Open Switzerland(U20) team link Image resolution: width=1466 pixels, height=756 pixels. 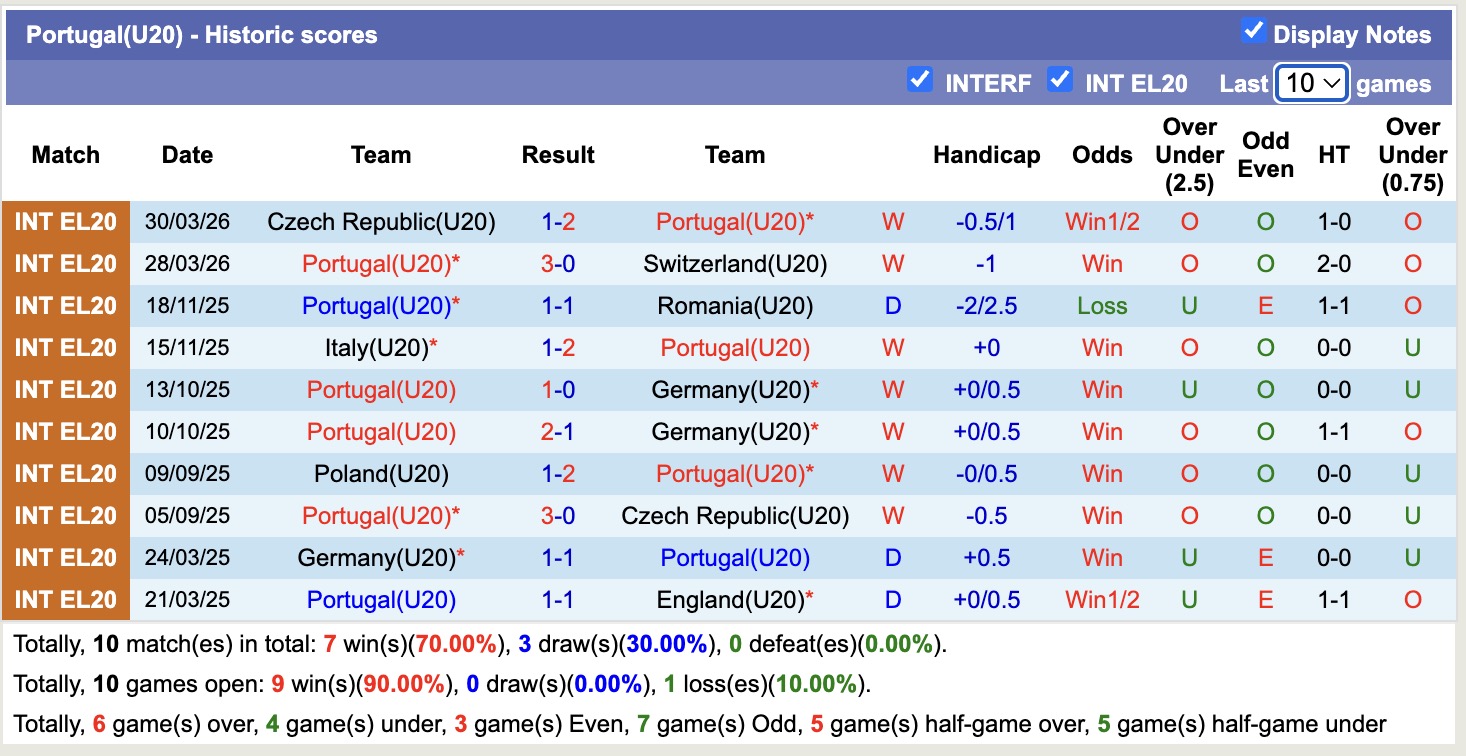pos(735,264)
